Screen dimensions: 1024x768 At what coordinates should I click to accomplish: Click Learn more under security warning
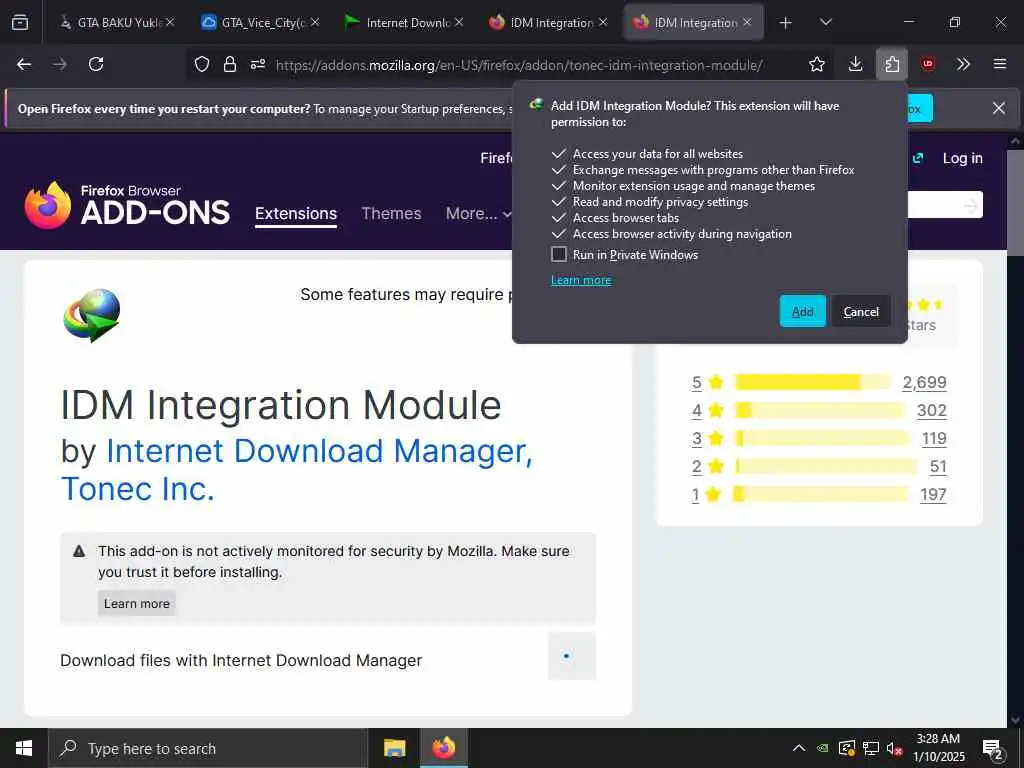[x=136, y=603]
